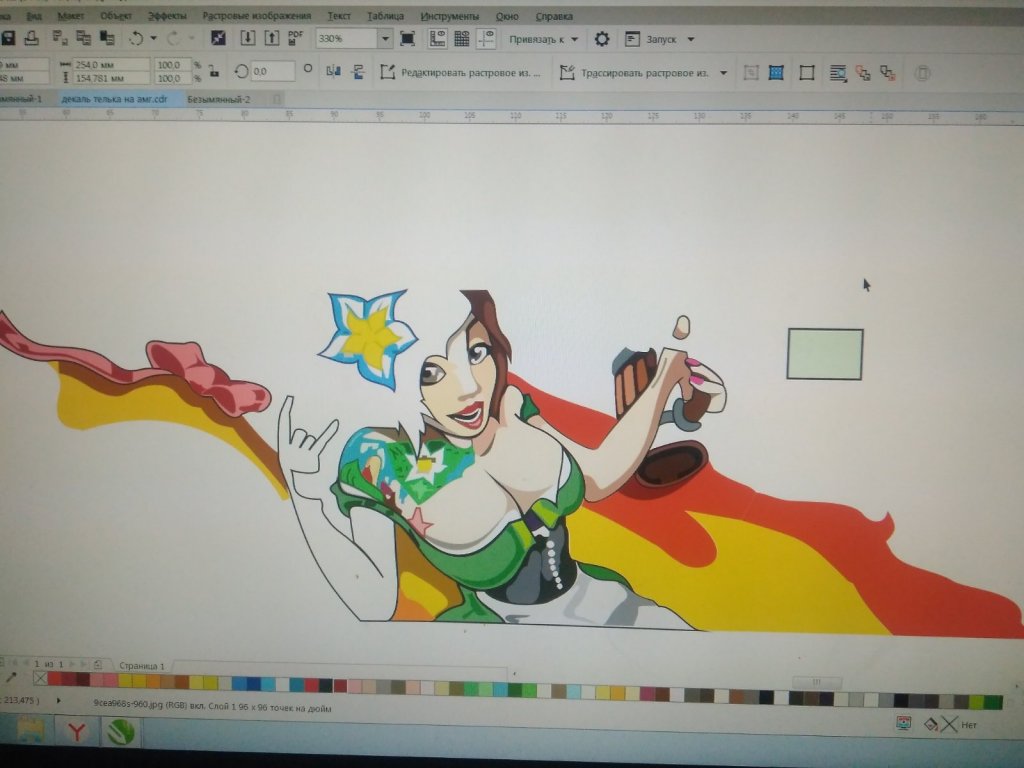Image resolution: width=1024 pixels, height=768 pixels.
Task: Click the Mirror horizontally icon
Action: pos(333,72)
